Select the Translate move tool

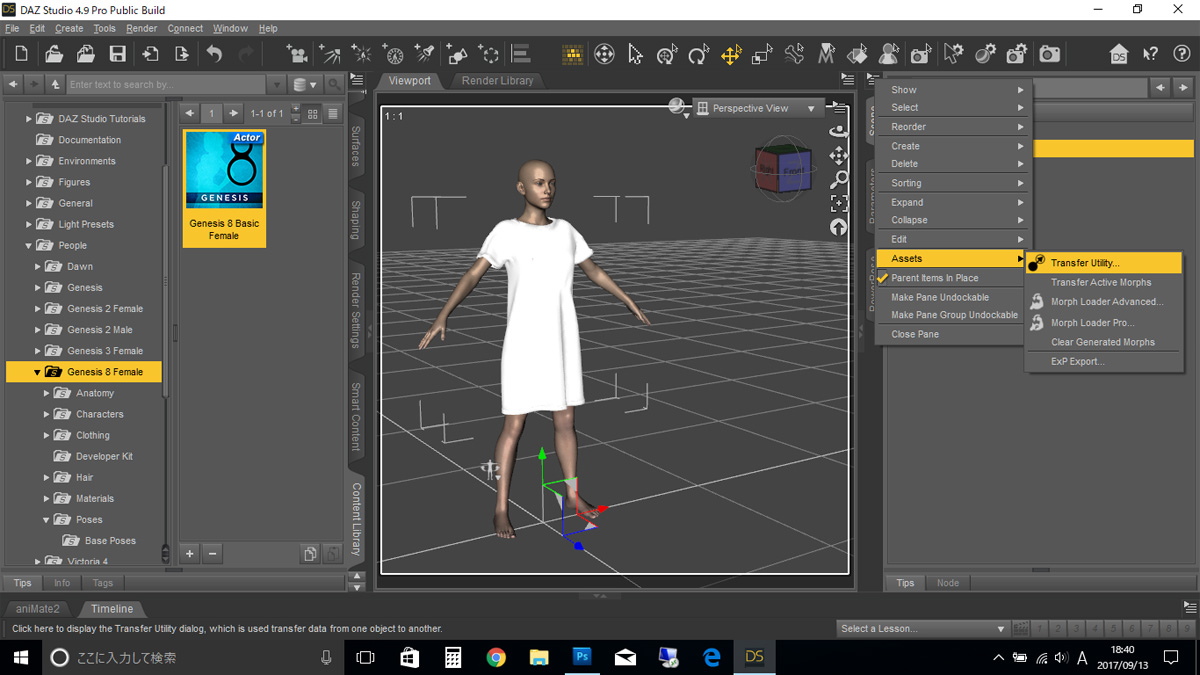pyautogui.click(x=730, y=54)
